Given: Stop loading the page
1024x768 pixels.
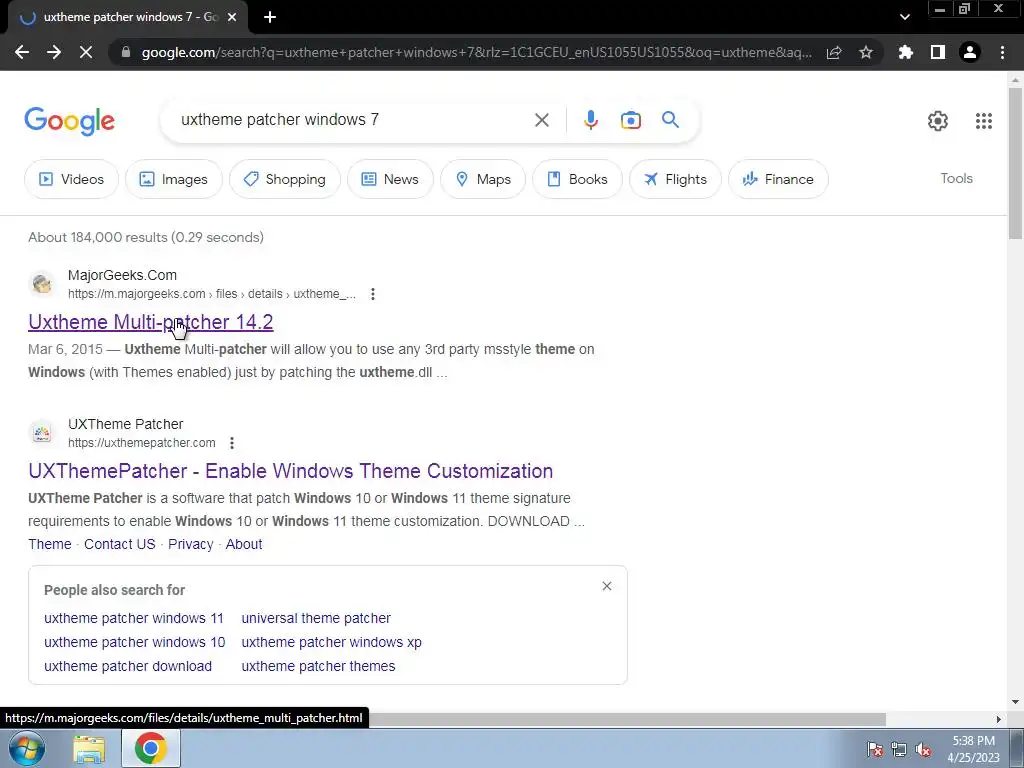Looking at the screenshot, I should 86,52.
